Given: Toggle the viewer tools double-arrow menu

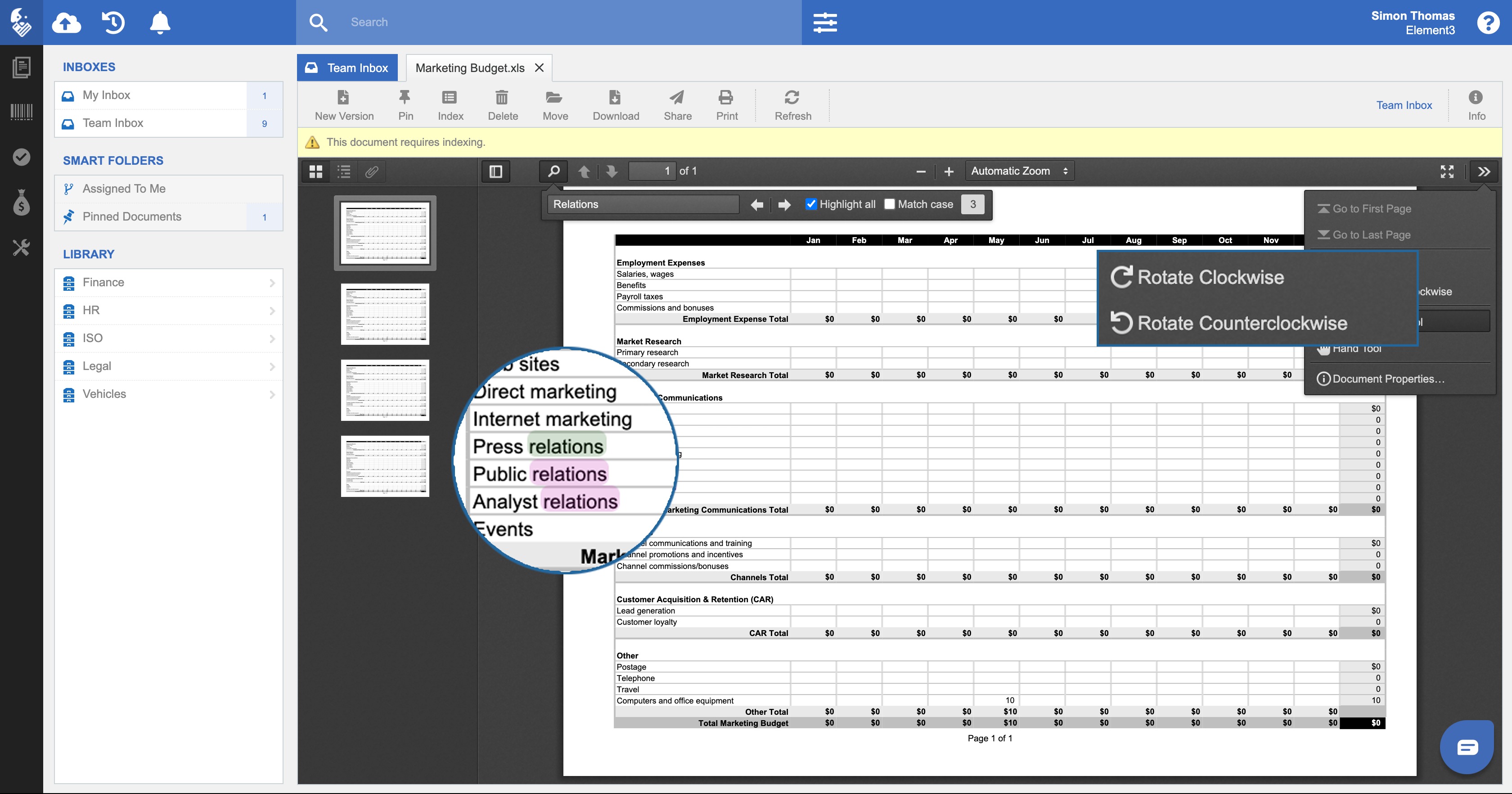Looking at the screenshot, I should pyautogui.click(x=1484, y=171).
